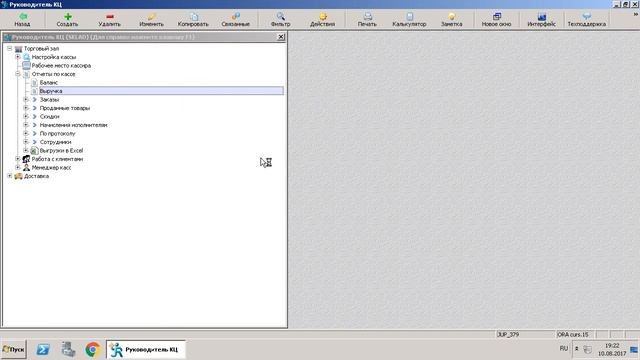Click the Изменить pencil icon
The height and width of the screenshot is (360, 640).
click(151, 16)
